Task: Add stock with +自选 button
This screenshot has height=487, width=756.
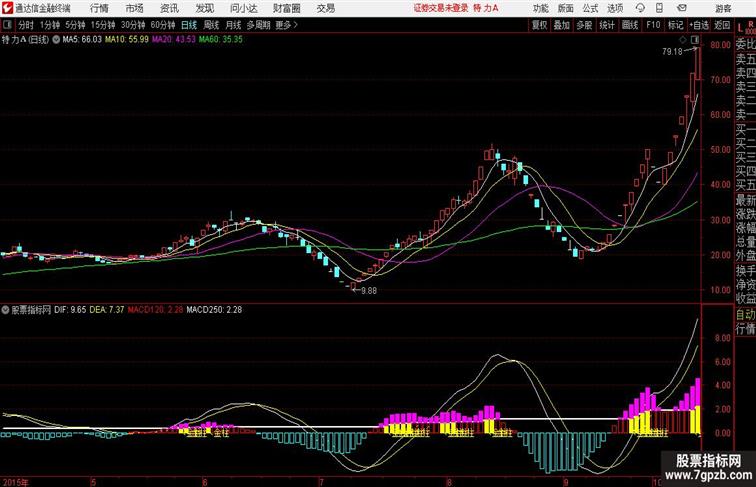Action: 699,25
